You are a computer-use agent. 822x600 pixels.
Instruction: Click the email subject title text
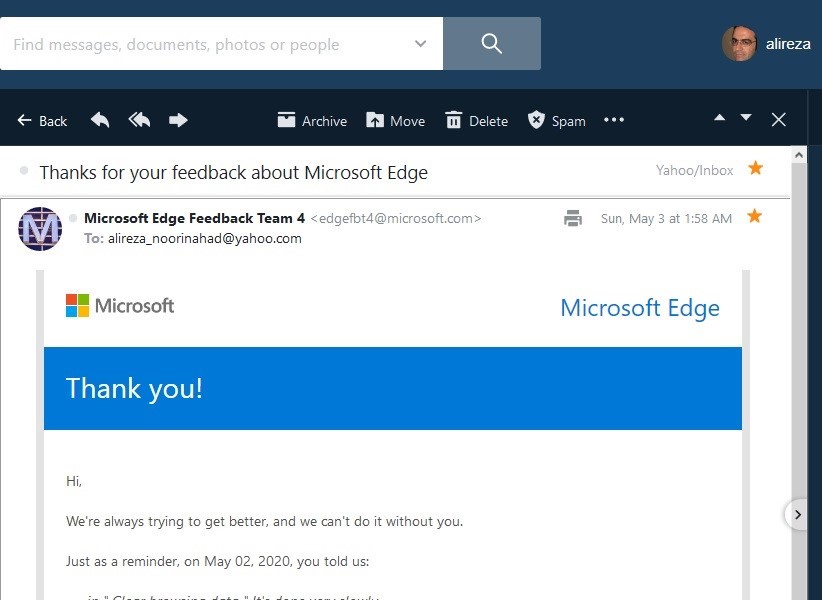[234, 172]
